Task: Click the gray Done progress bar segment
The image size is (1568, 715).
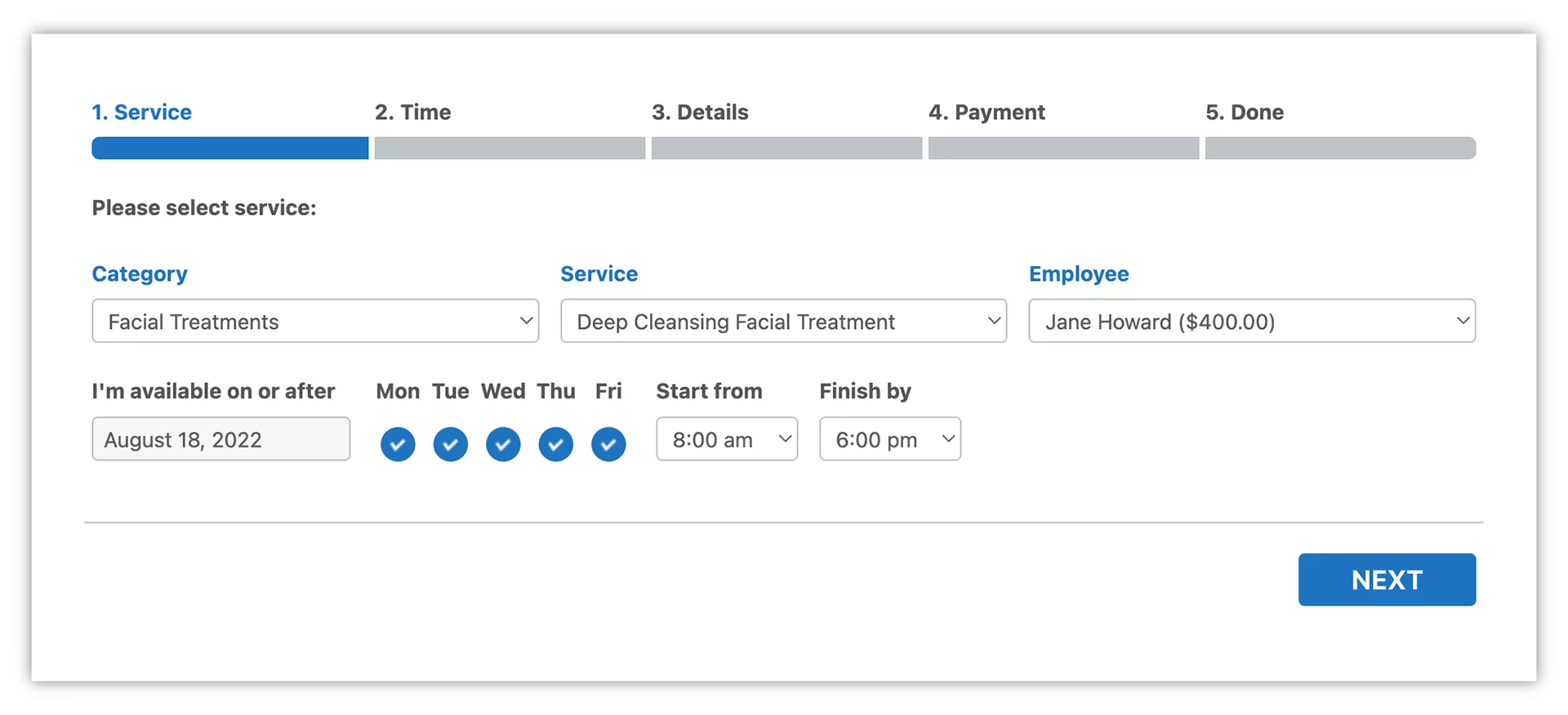Action: [x=1341, y=148]
